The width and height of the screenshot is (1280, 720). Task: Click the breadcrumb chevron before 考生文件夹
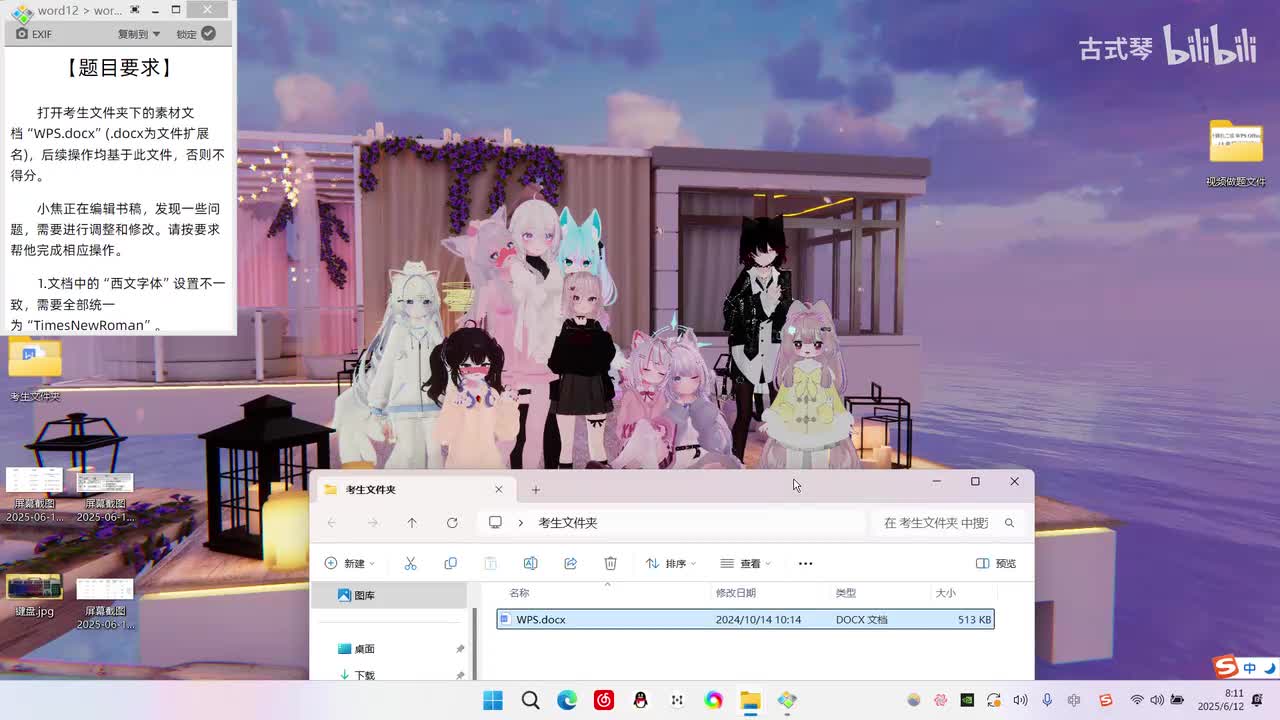(521, 522)
